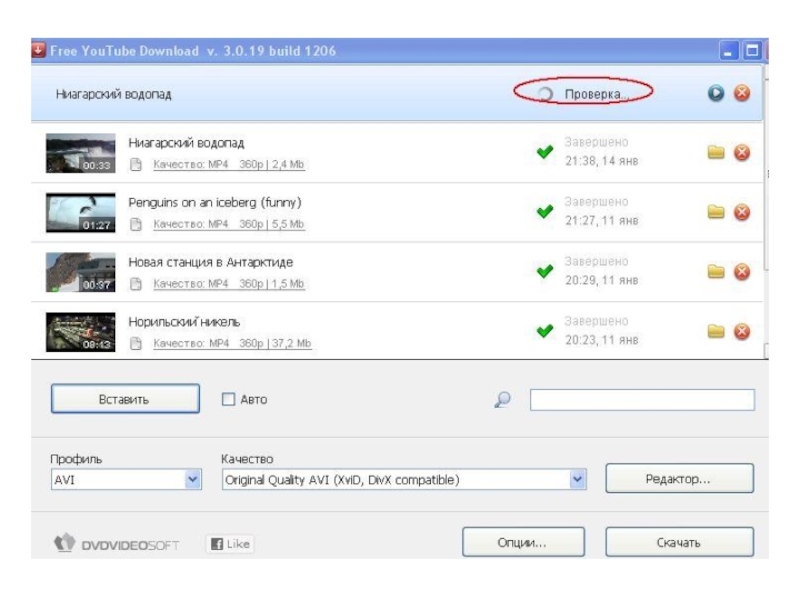The image size is (800, 600).
Task: Click green checkmark for Новая станция в Антарктиде
Action: pos(544,271)
